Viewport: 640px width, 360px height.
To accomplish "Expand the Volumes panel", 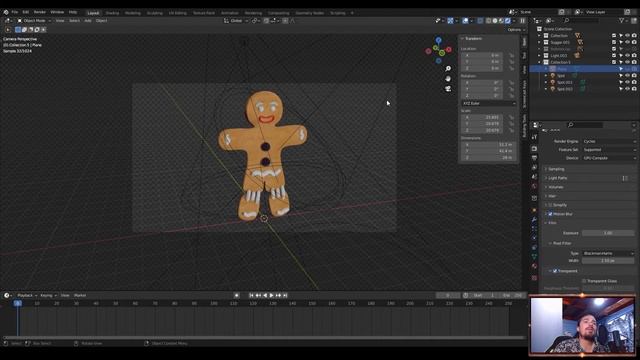I will pos(555,187).
